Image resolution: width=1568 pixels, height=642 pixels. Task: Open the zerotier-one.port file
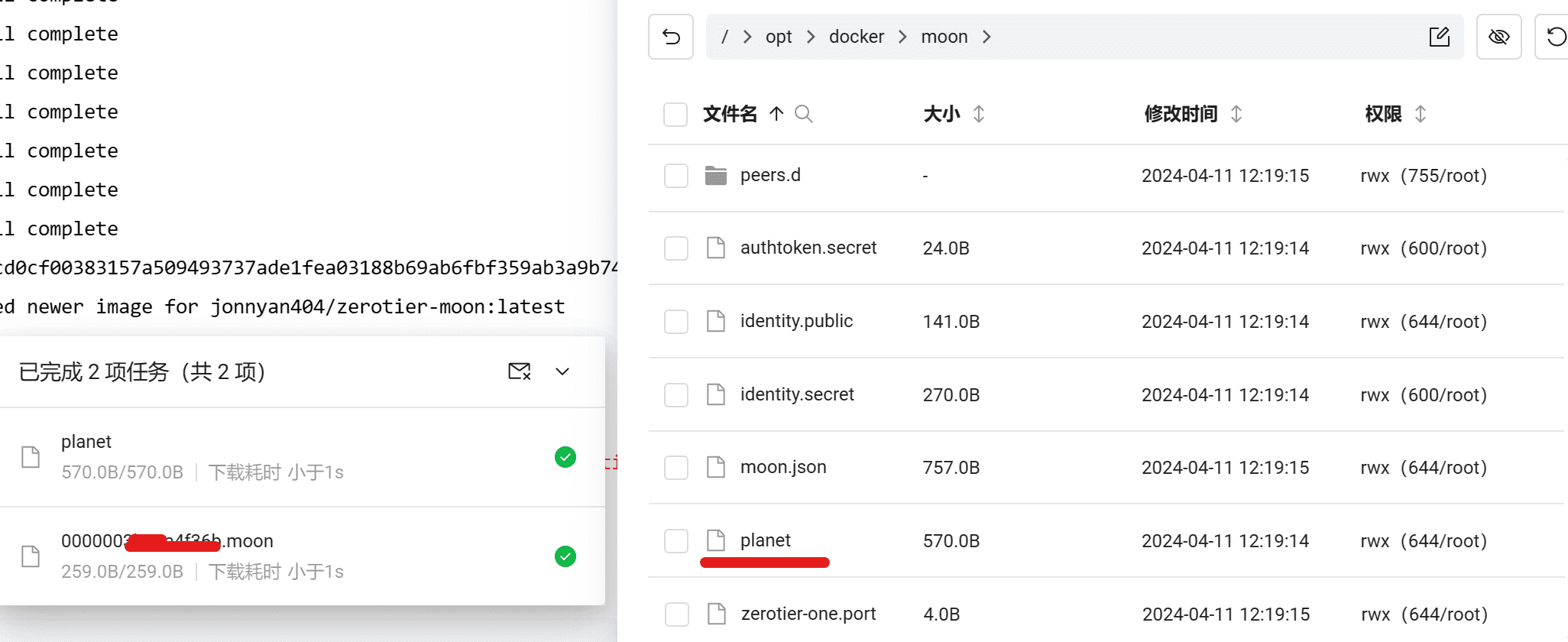808,614
